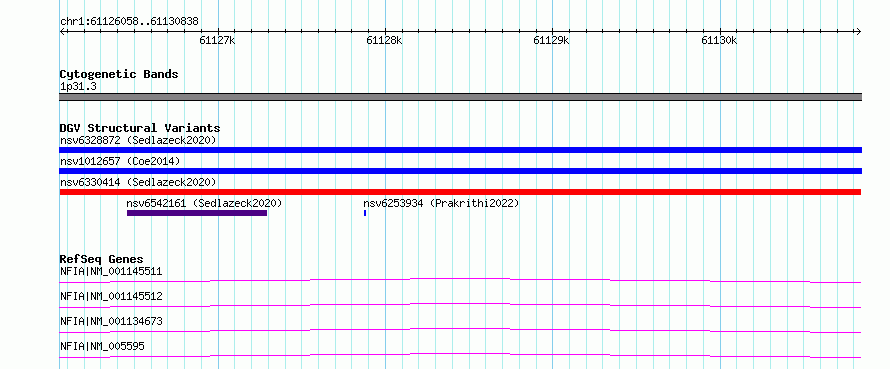This screenshot has width=890, height=369.
Task: Select the DGV Structural Variants track title
Action: (x=140, y=128)
